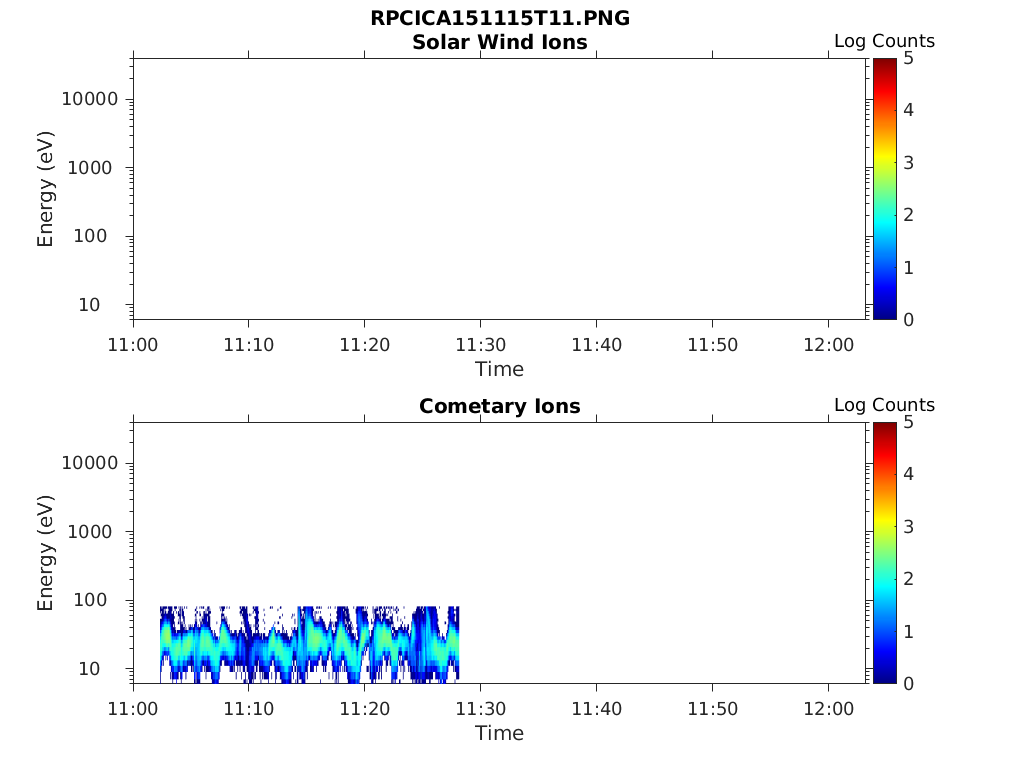This screenshot has height=768, width=1024.
Task: Click the 1000 energy tick on top plot
Action: pos(90,168)
